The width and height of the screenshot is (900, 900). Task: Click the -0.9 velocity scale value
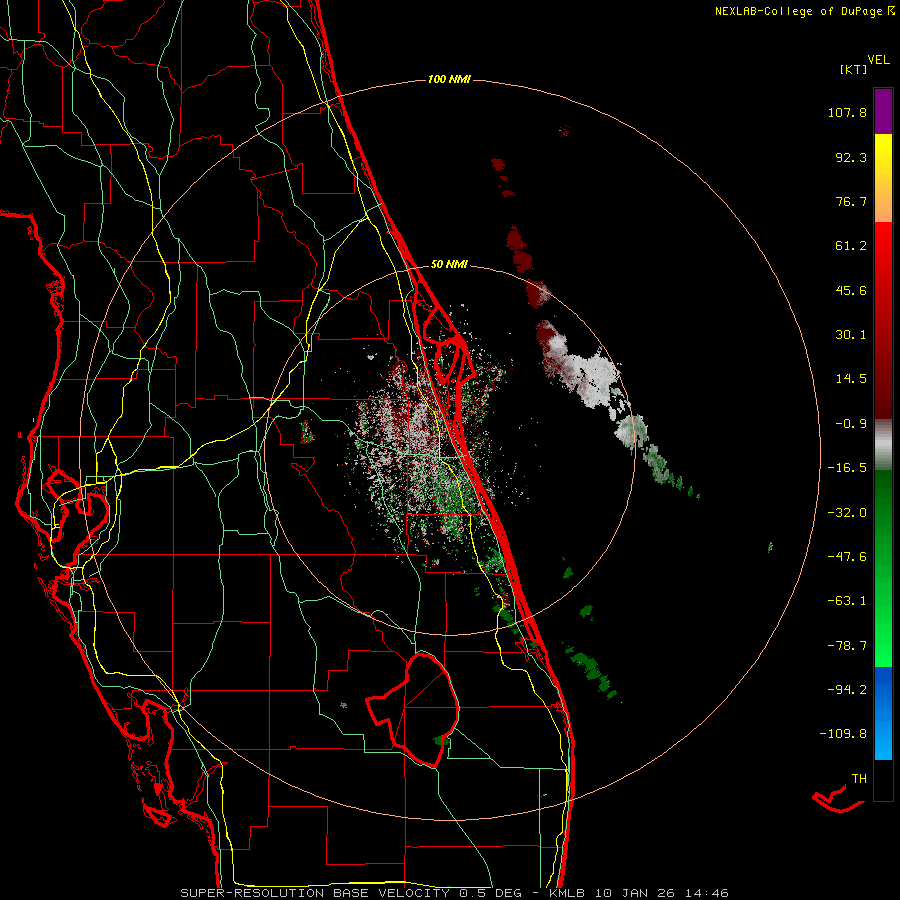pos(851,424)
